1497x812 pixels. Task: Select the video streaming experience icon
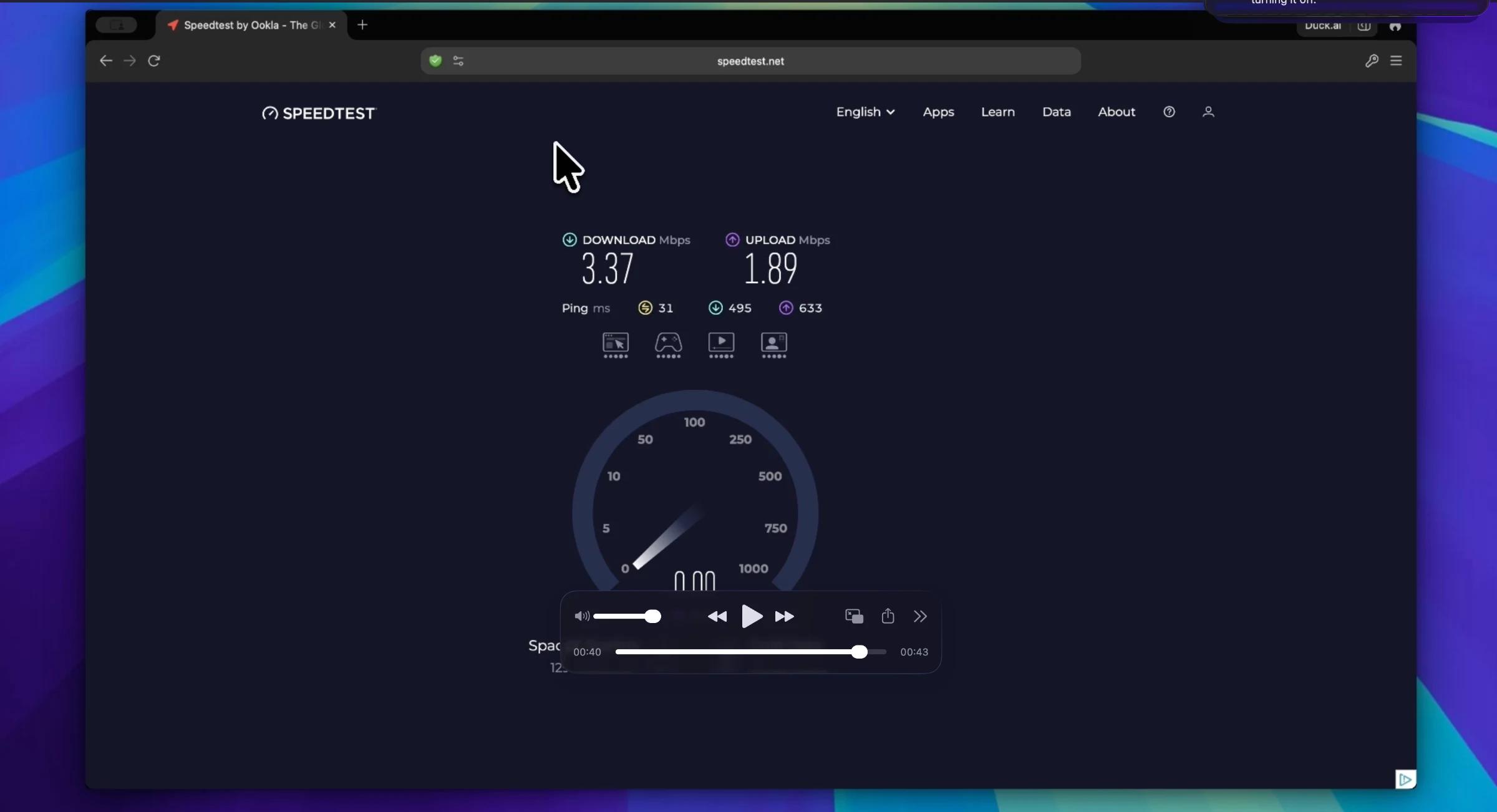[721, 345]
